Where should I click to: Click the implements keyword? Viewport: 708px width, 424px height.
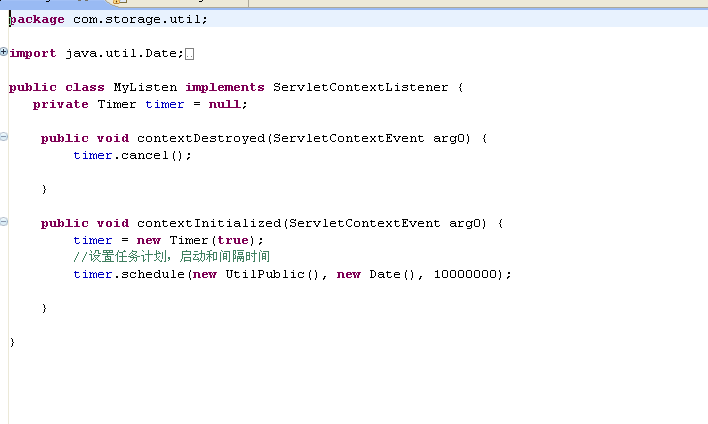click(225, 87)
